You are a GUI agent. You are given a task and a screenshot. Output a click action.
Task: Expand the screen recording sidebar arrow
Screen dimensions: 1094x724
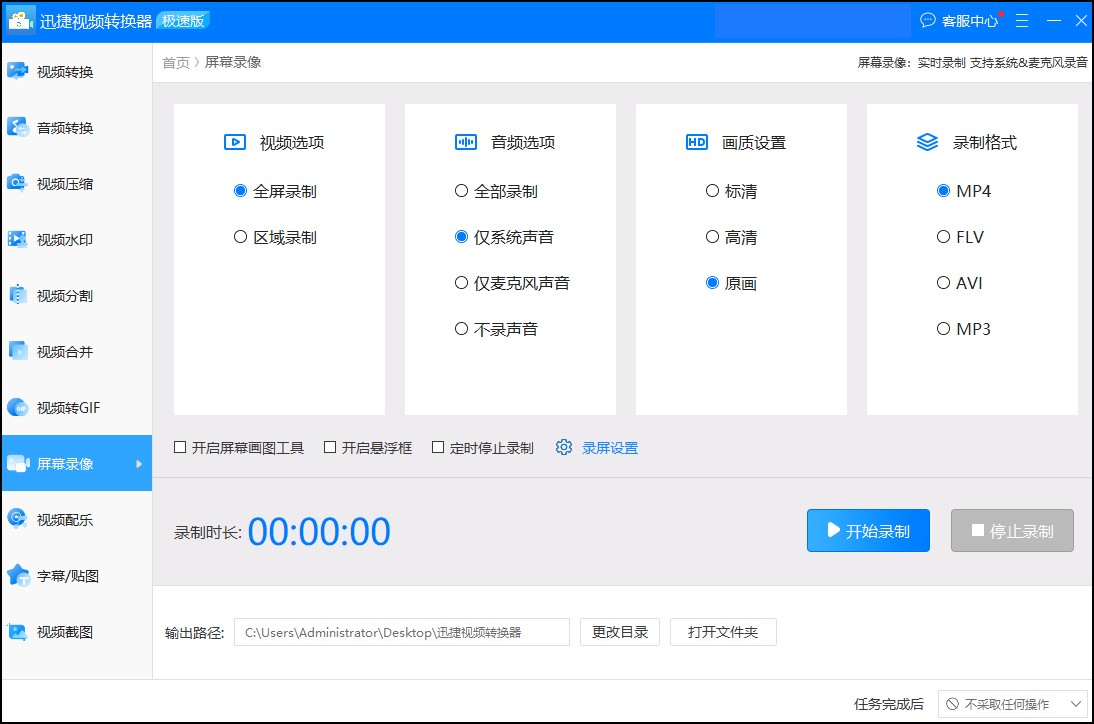[x=139, y=463]
